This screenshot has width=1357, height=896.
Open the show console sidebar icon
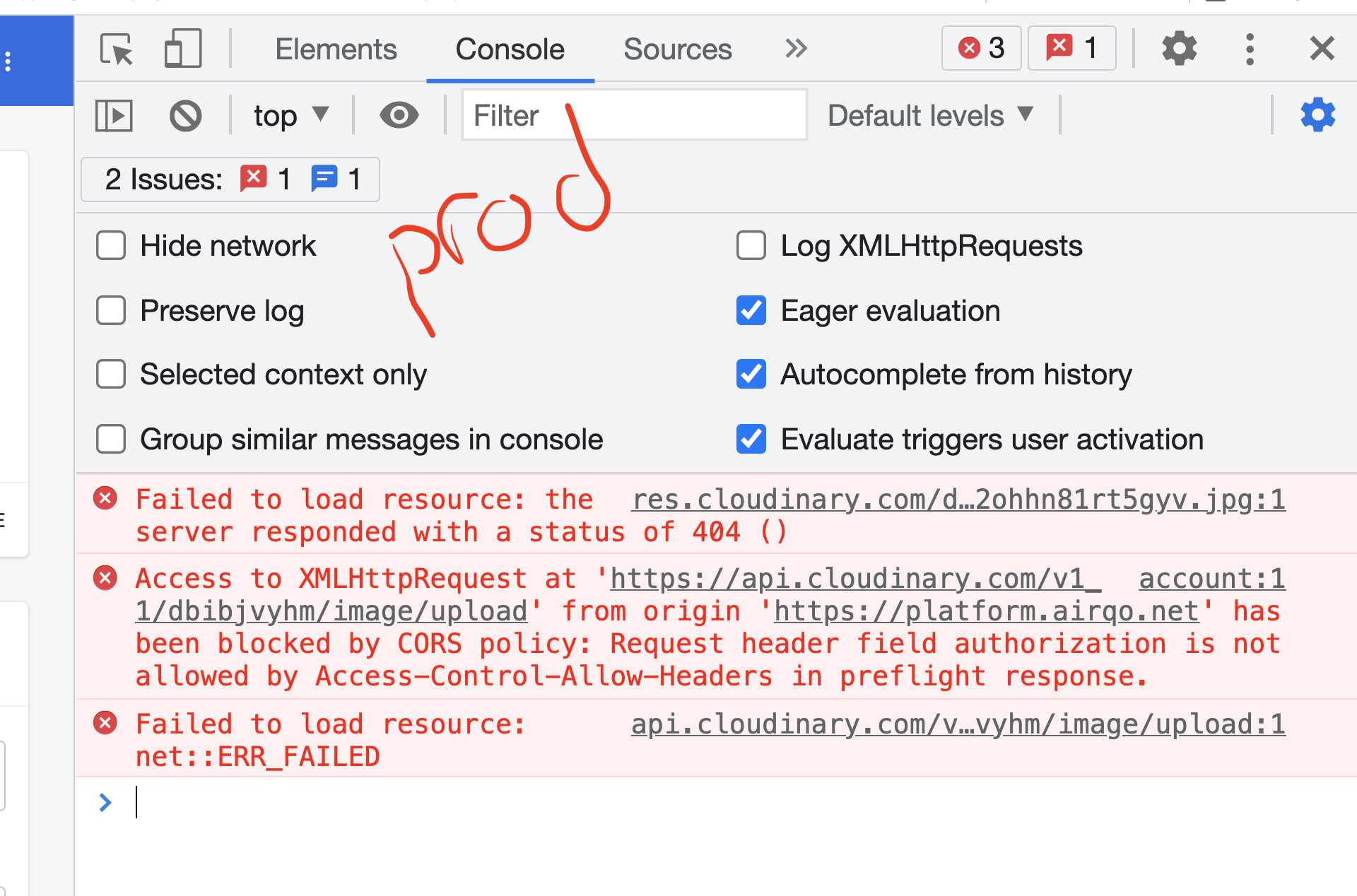[x=113, y=114]
